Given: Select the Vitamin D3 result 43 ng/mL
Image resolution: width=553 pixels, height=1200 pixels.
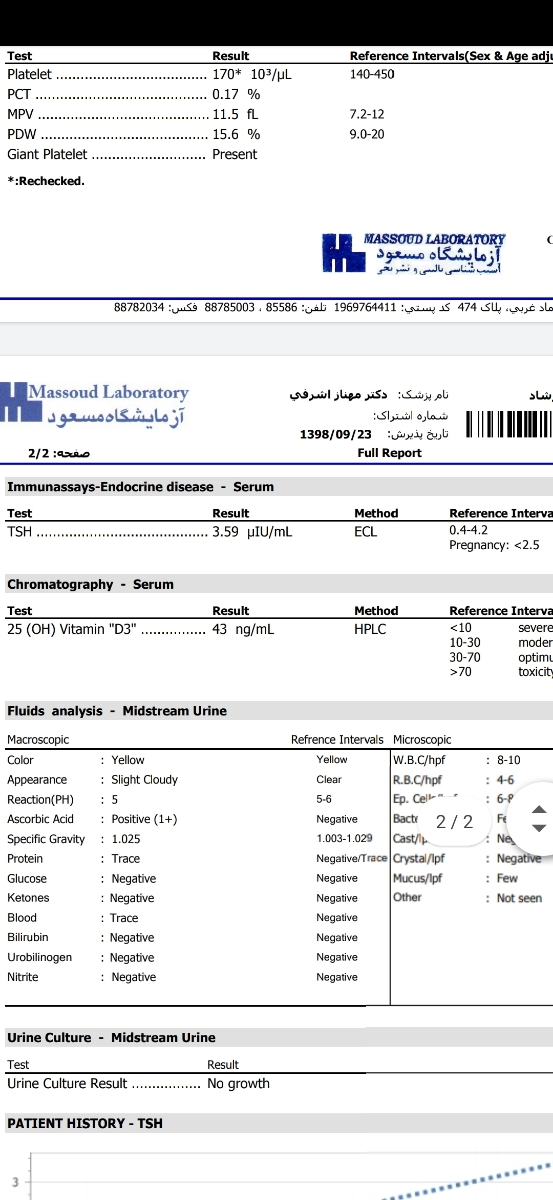Looking at the screenshot, I should tap(243, 629).
